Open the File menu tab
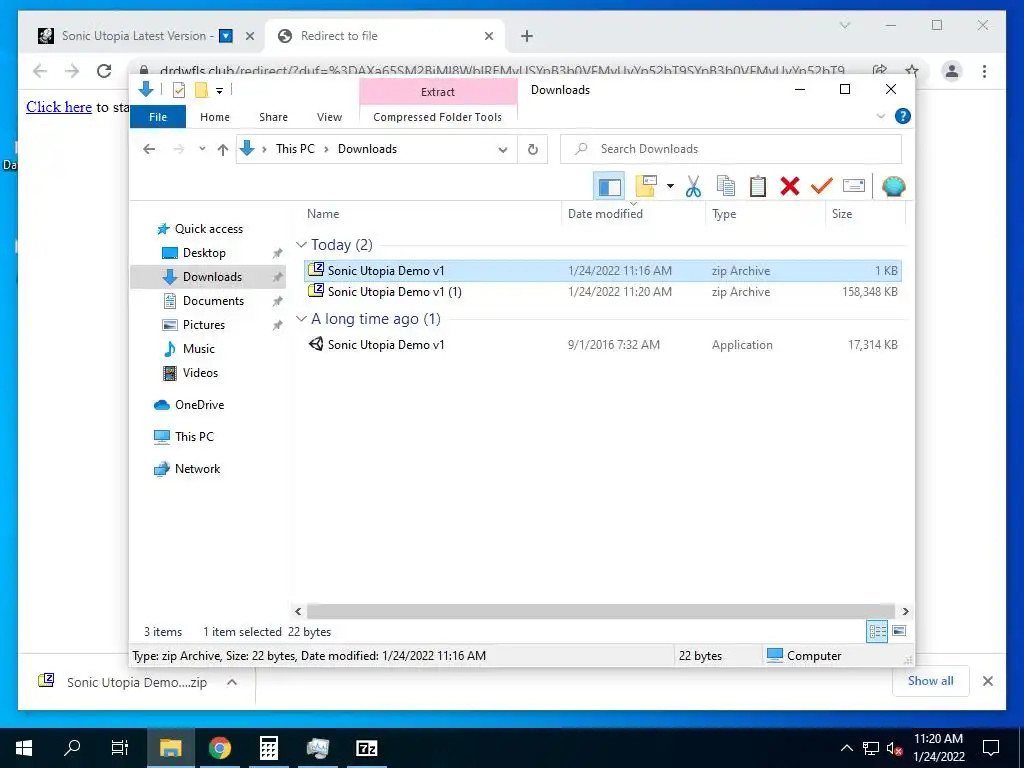The height and width of the screenshot is (768, 1024). tap(158, 117)
